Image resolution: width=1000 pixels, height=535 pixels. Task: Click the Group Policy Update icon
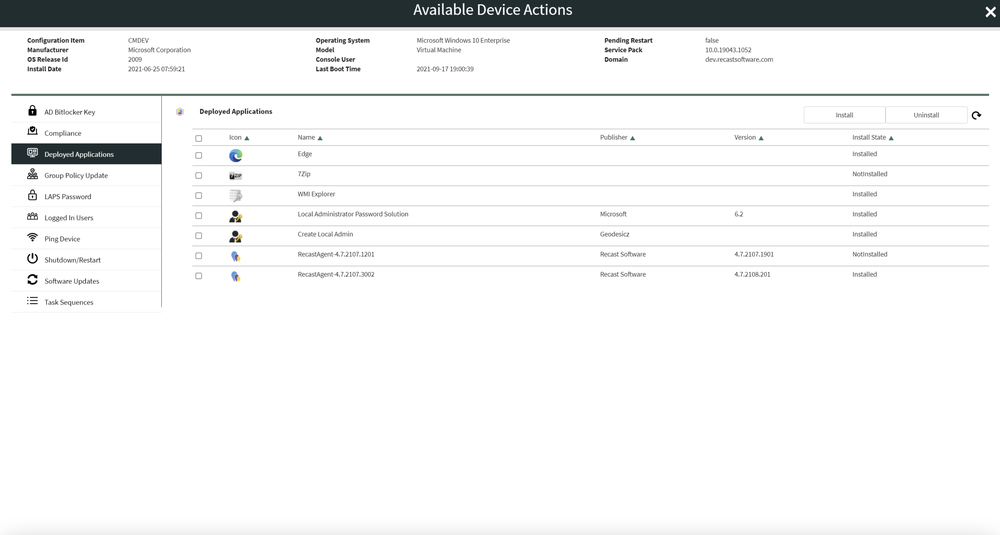[x=33, y=174]
